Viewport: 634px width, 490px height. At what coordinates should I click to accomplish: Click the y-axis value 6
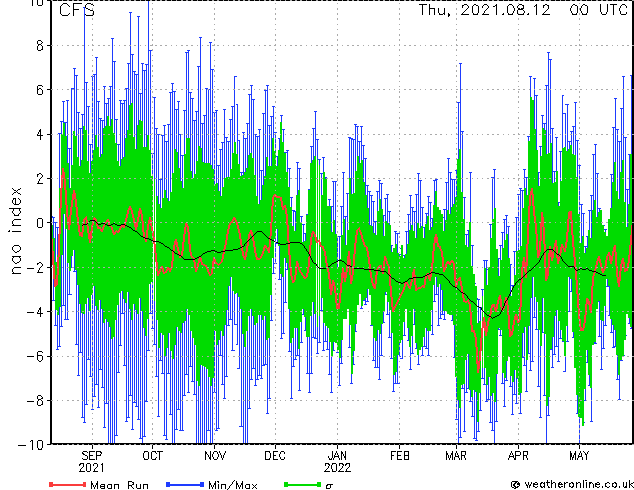[40, 90]
